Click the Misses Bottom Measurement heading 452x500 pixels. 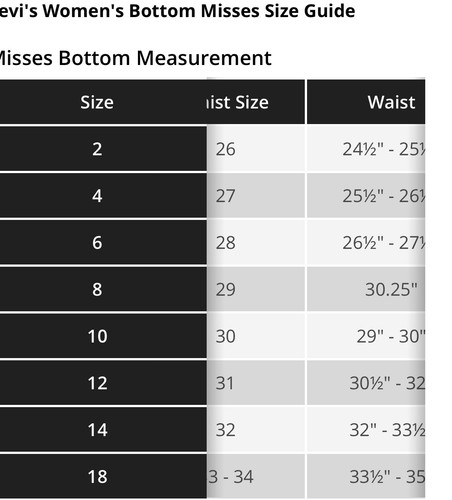[135, 58]
